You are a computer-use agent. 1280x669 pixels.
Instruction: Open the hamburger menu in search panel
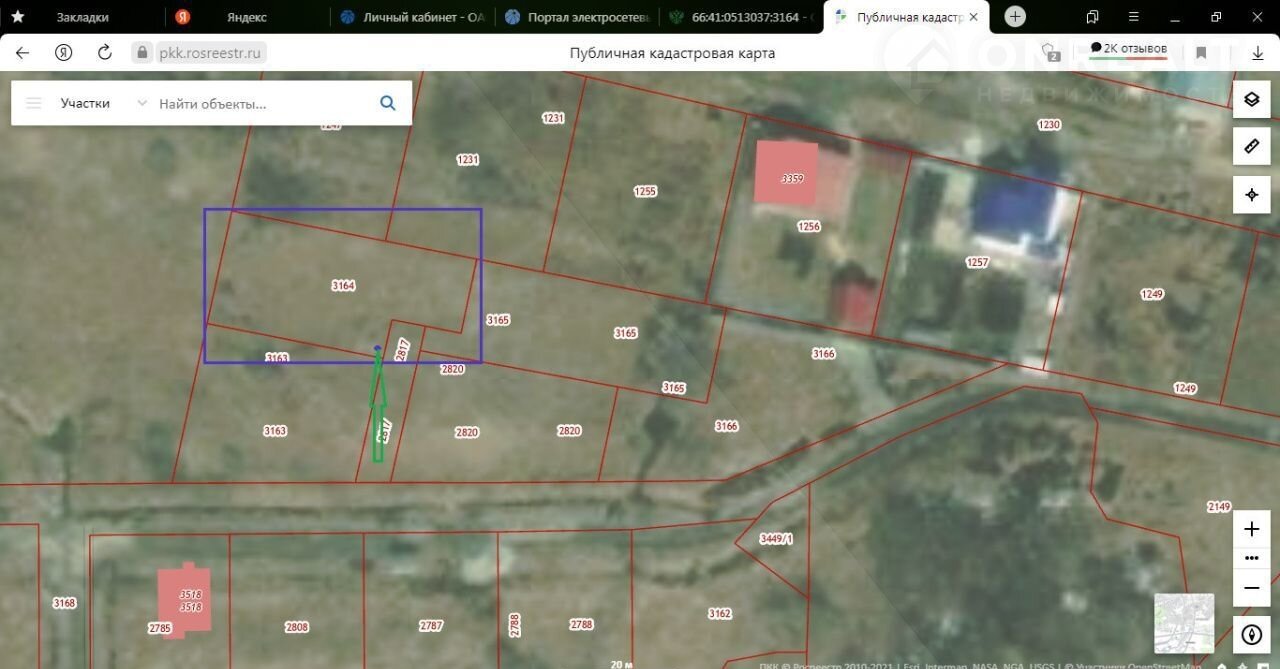(34, 103)
